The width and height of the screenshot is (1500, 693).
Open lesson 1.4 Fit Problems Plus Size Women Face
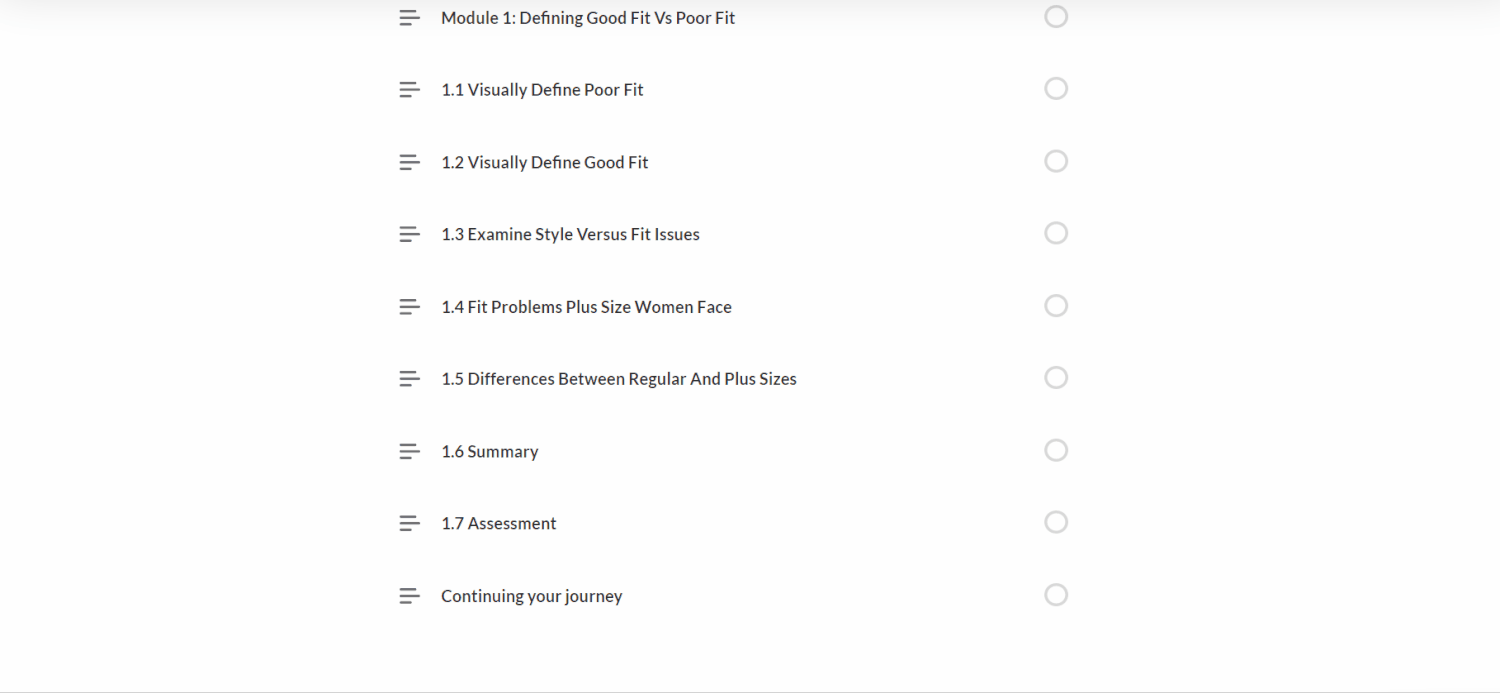[586, 307]
